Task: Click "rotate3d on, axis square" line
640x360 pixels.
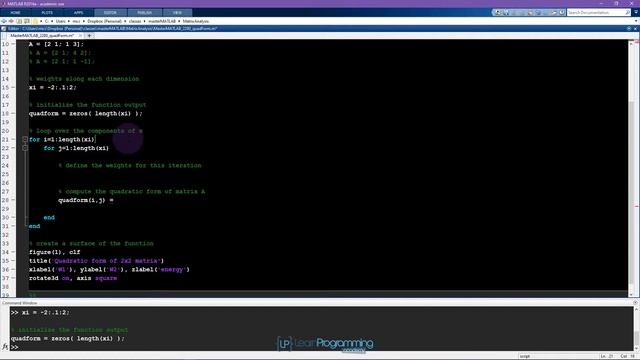Action: point(73,278)
